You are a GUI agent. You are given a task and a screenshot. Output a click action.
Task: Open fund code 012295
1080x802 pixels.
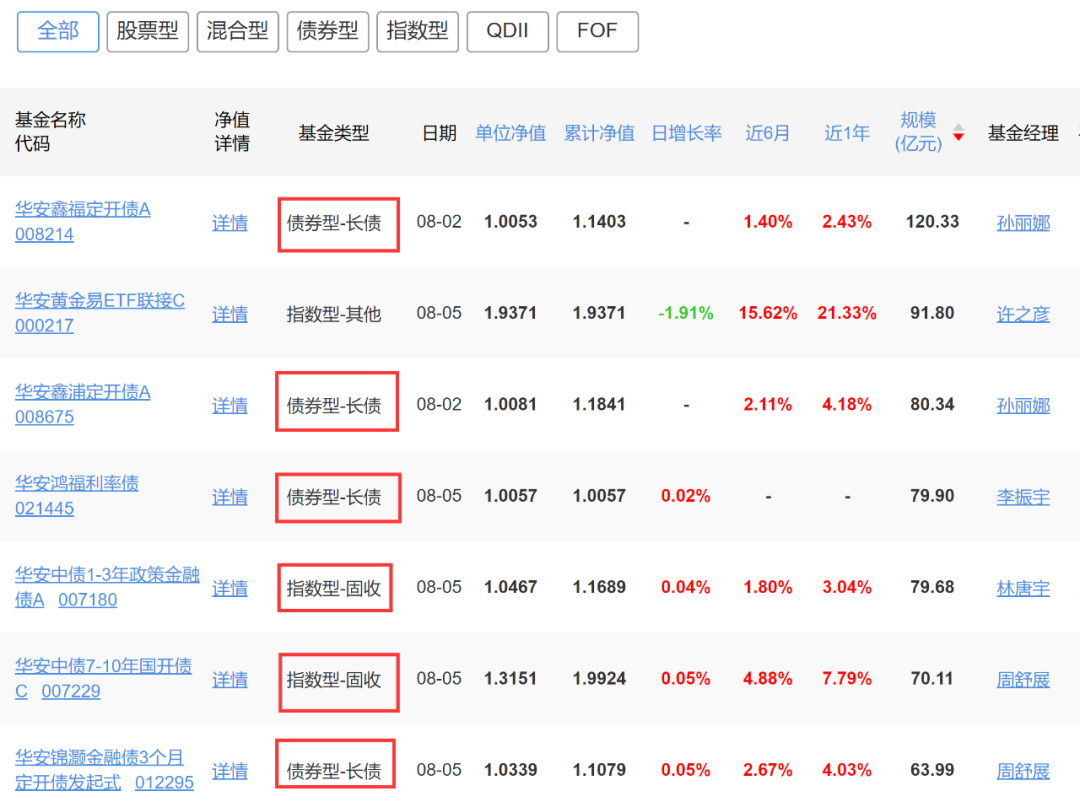tap(165, 783)
